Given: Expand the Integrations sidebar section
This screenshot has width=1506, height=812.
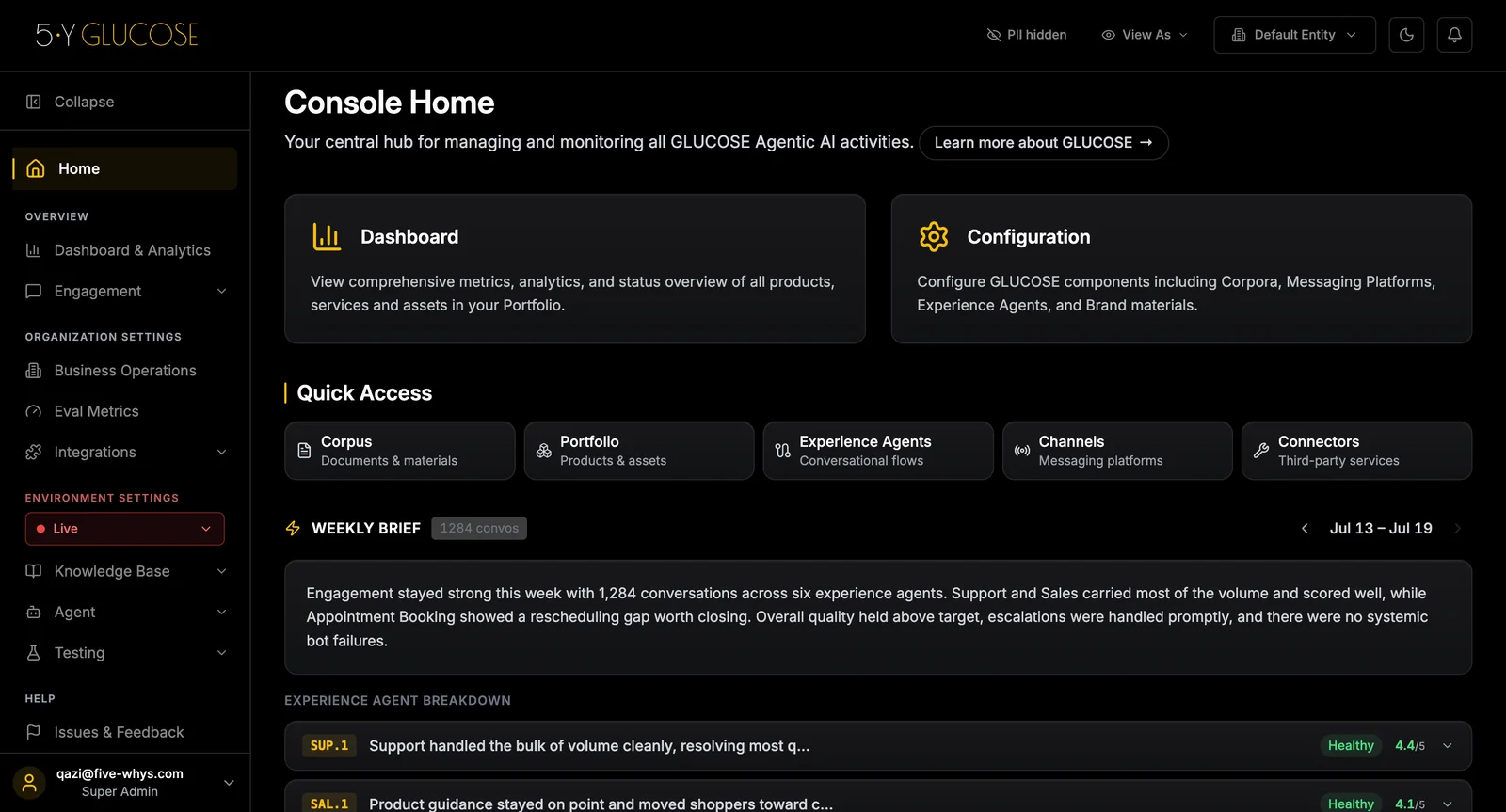Looking at the screenshot, I should (x=125, y=452).
